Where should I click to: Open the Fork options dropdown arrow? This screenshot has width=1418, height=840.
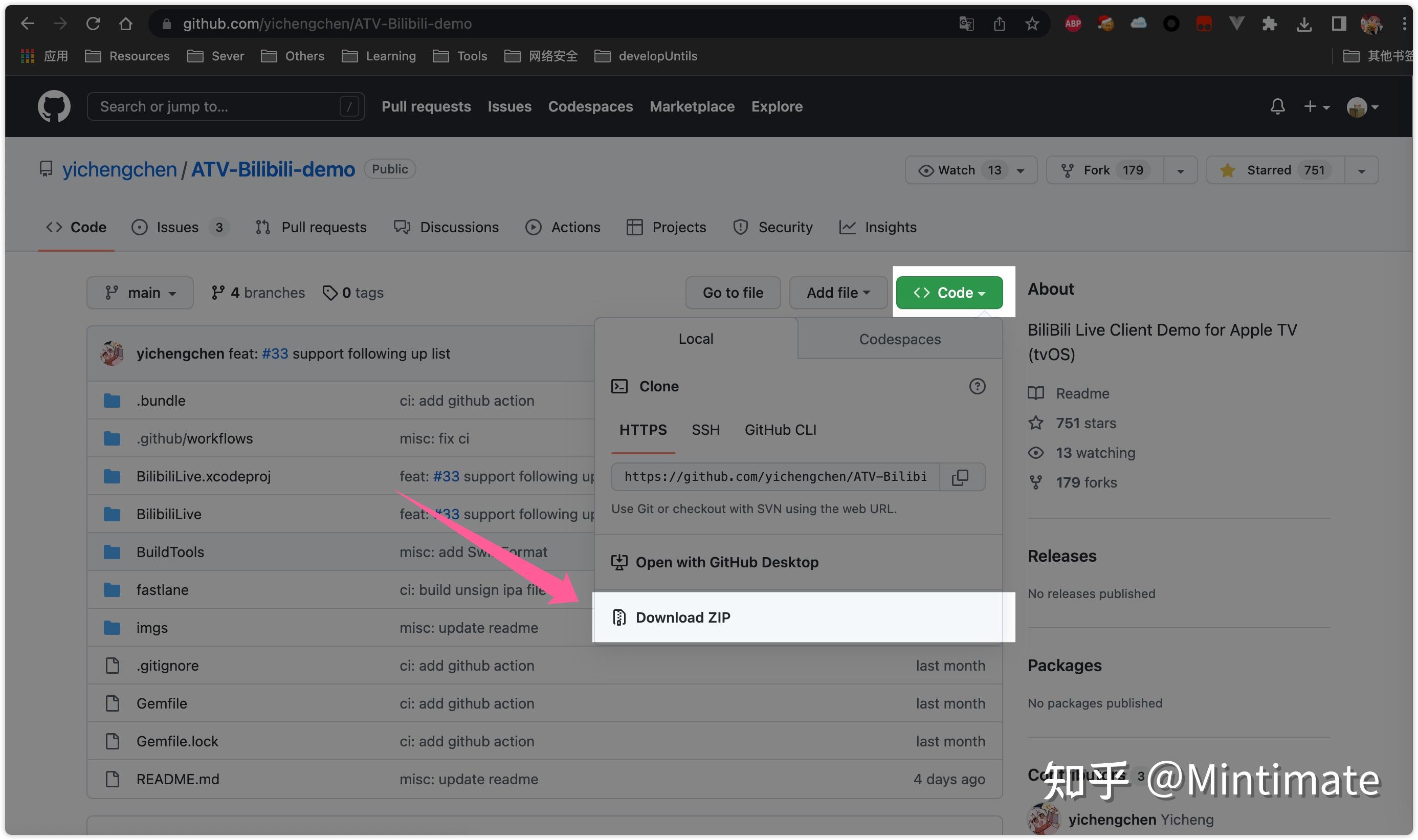[1180, 170]
